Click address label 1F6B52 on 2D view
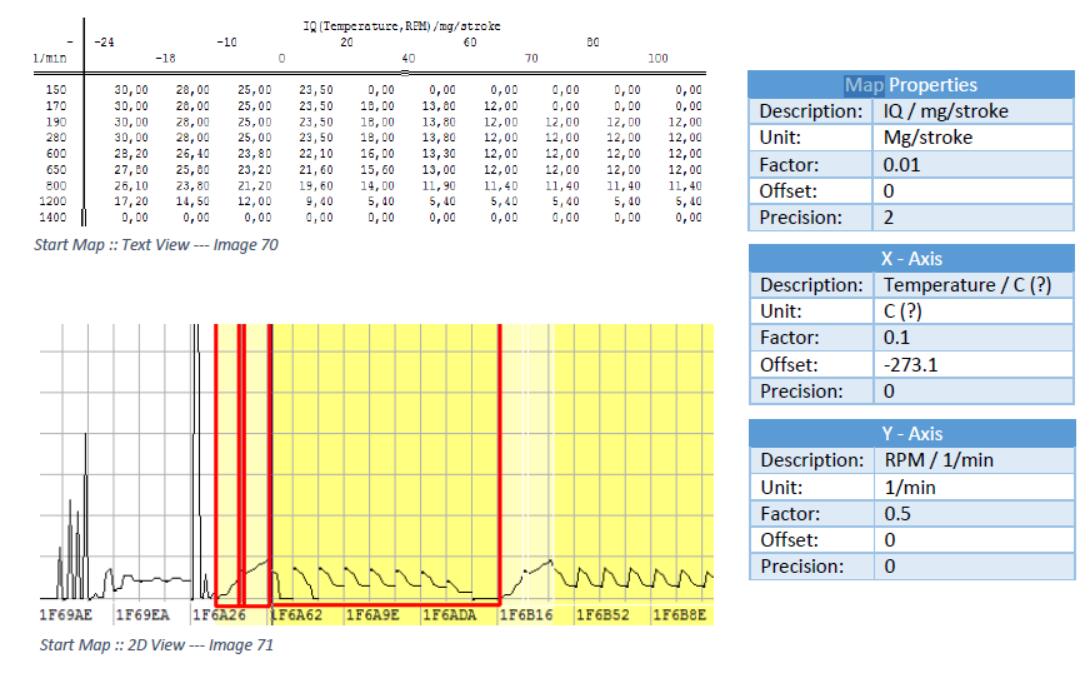This screenshot has width=1092, height=687. (x=602, y=615)
